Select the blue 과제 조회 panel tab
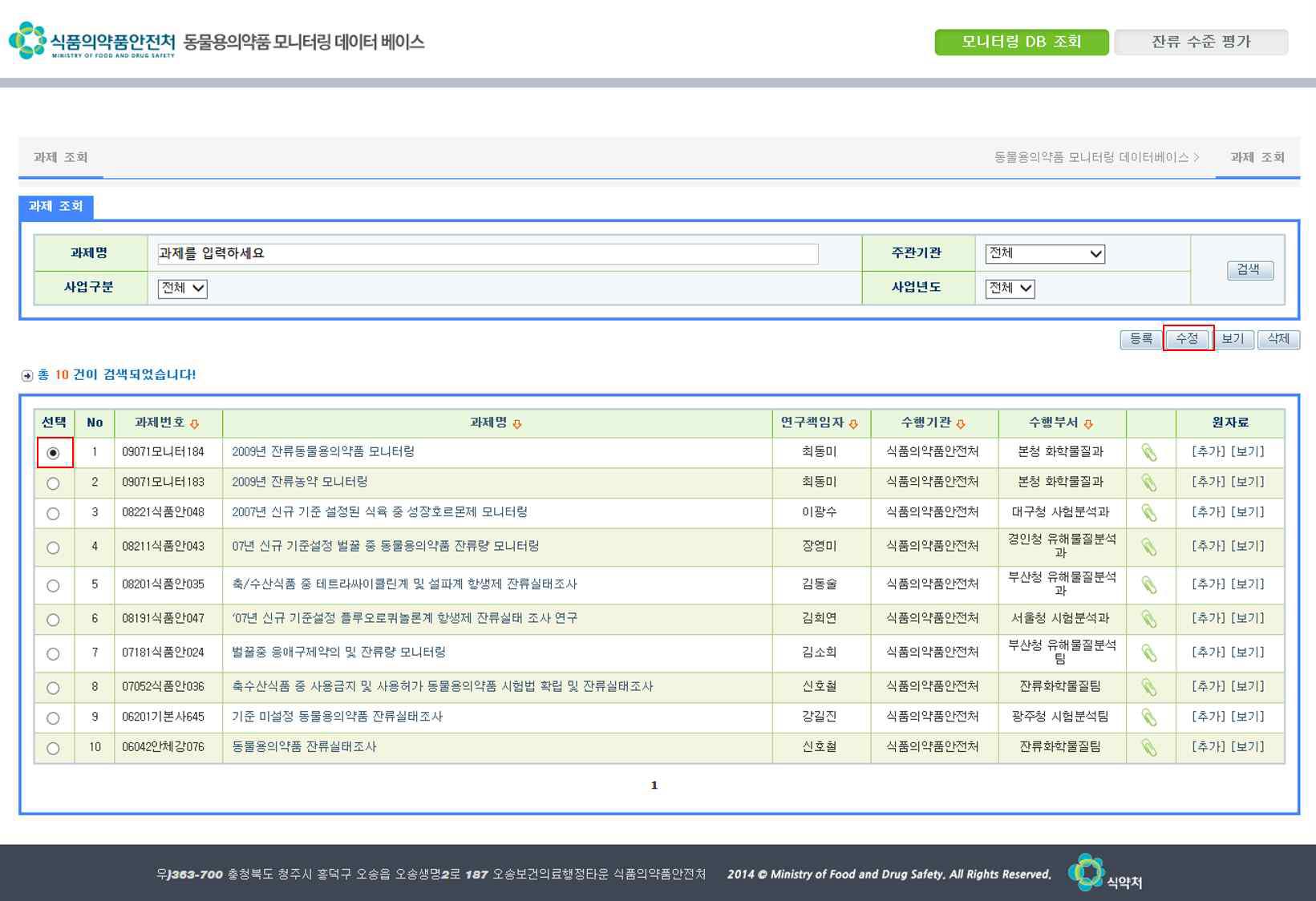This screenshot has width=1316, height=901. pos(56,207)
